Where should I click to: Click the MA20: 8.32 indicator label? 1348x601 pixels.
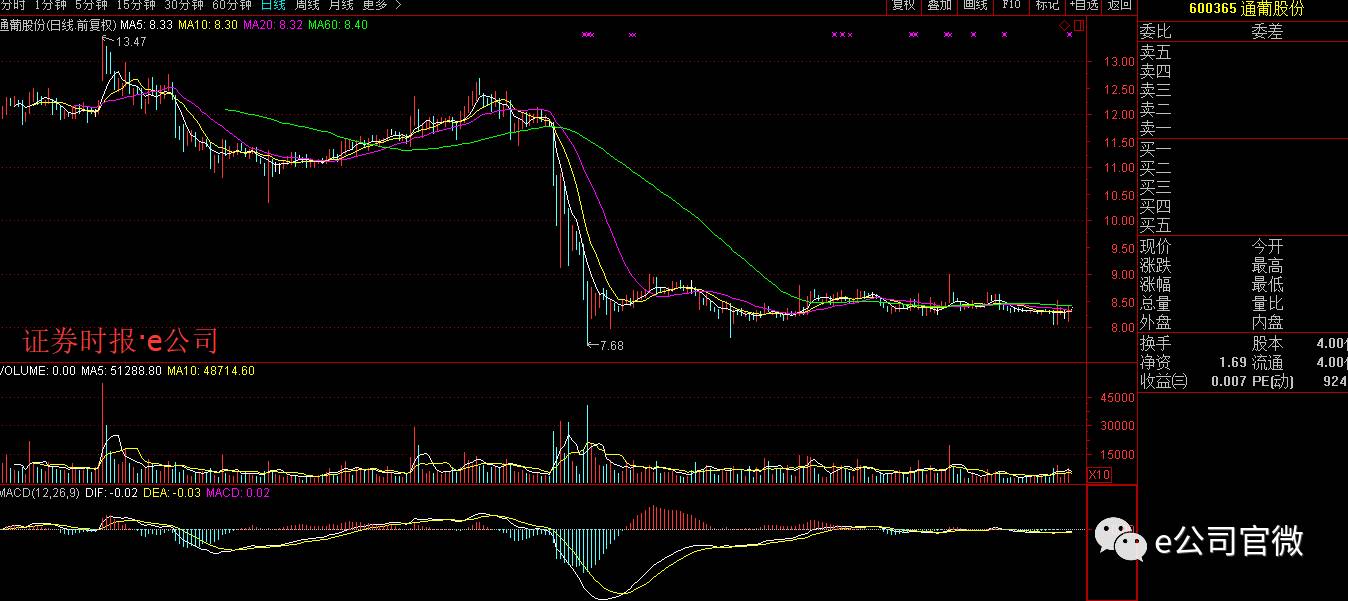pyautogui.click(x=273, y=24)
